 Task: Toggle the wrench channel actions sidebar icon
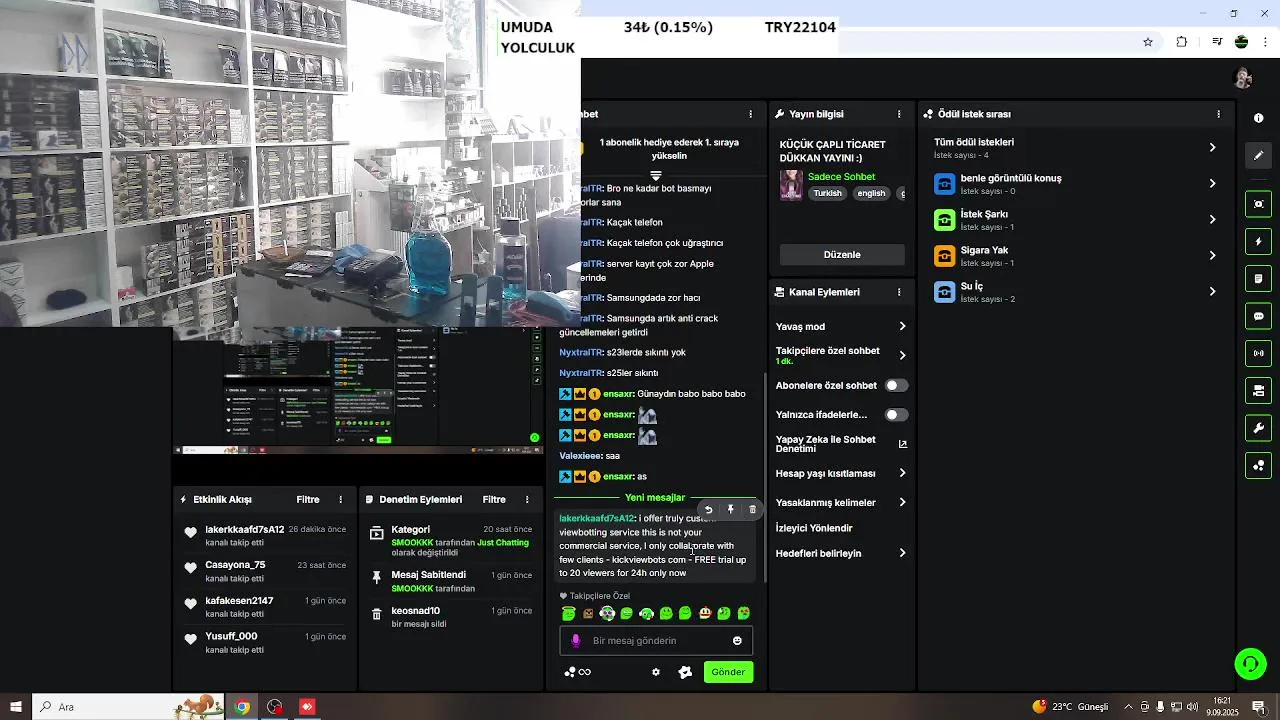pos(1258,428)
